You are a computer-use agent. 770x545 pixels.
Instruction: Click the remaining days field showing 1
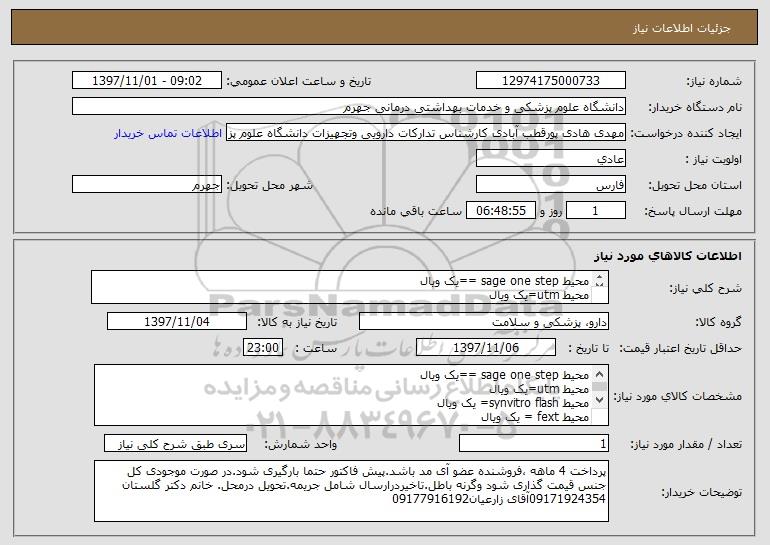(x=595, y=211)
